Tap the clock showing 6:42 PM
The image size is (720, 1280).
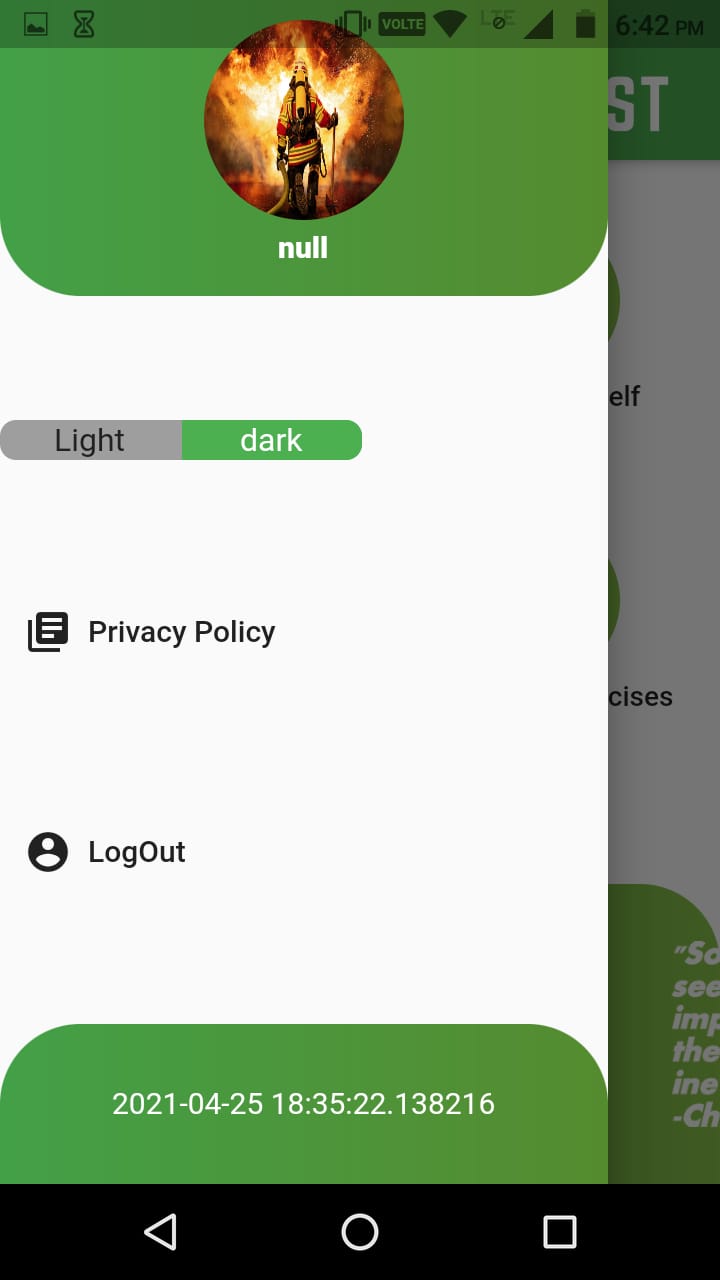659,25
